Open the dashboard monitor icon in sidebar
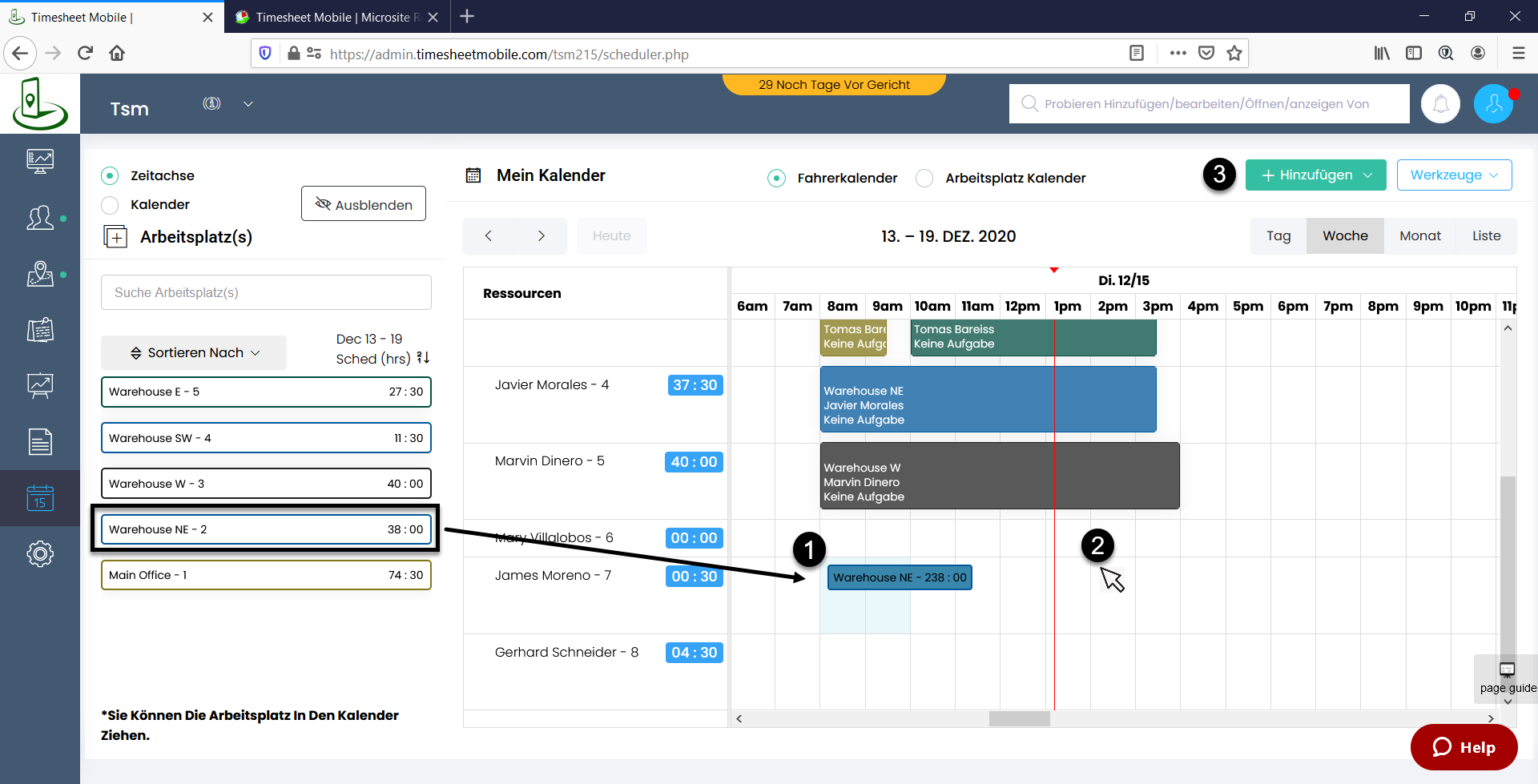 click(39, 162)
